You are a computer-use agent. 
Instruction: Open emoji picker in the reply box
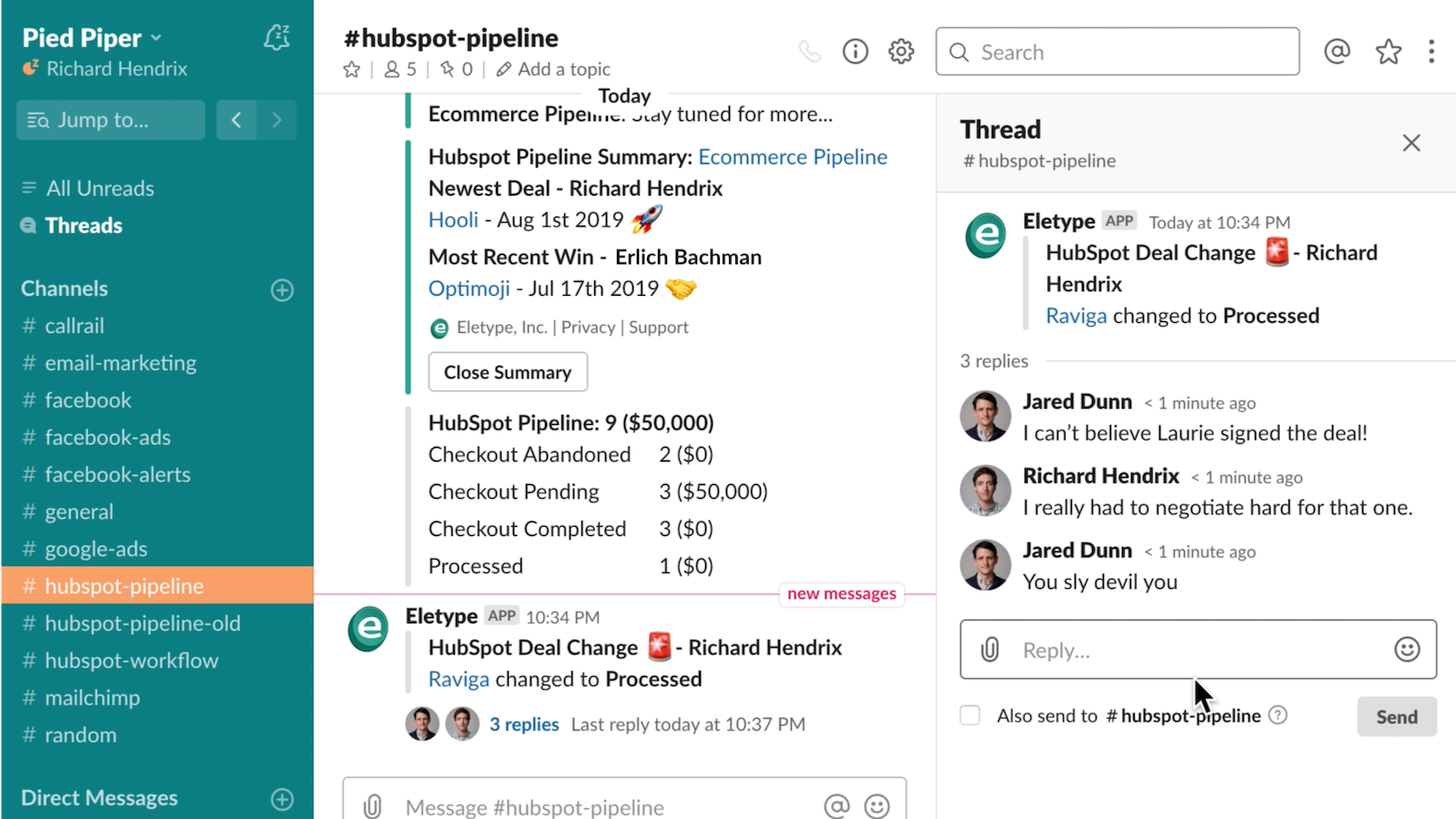(1409, 650)
